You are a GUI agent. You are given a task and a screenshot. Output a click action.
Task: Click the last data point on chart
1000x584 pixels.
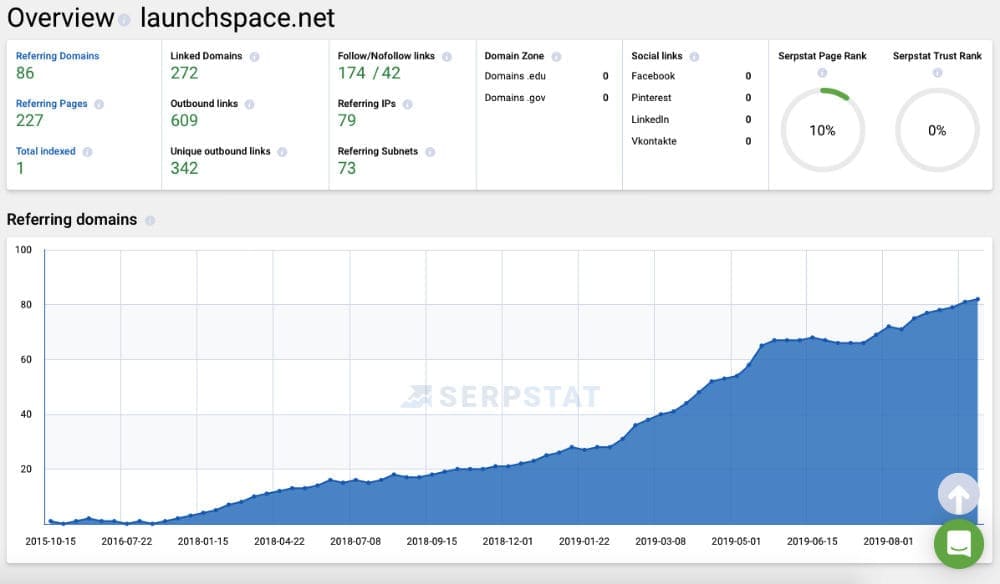click(x=977, y=298)
